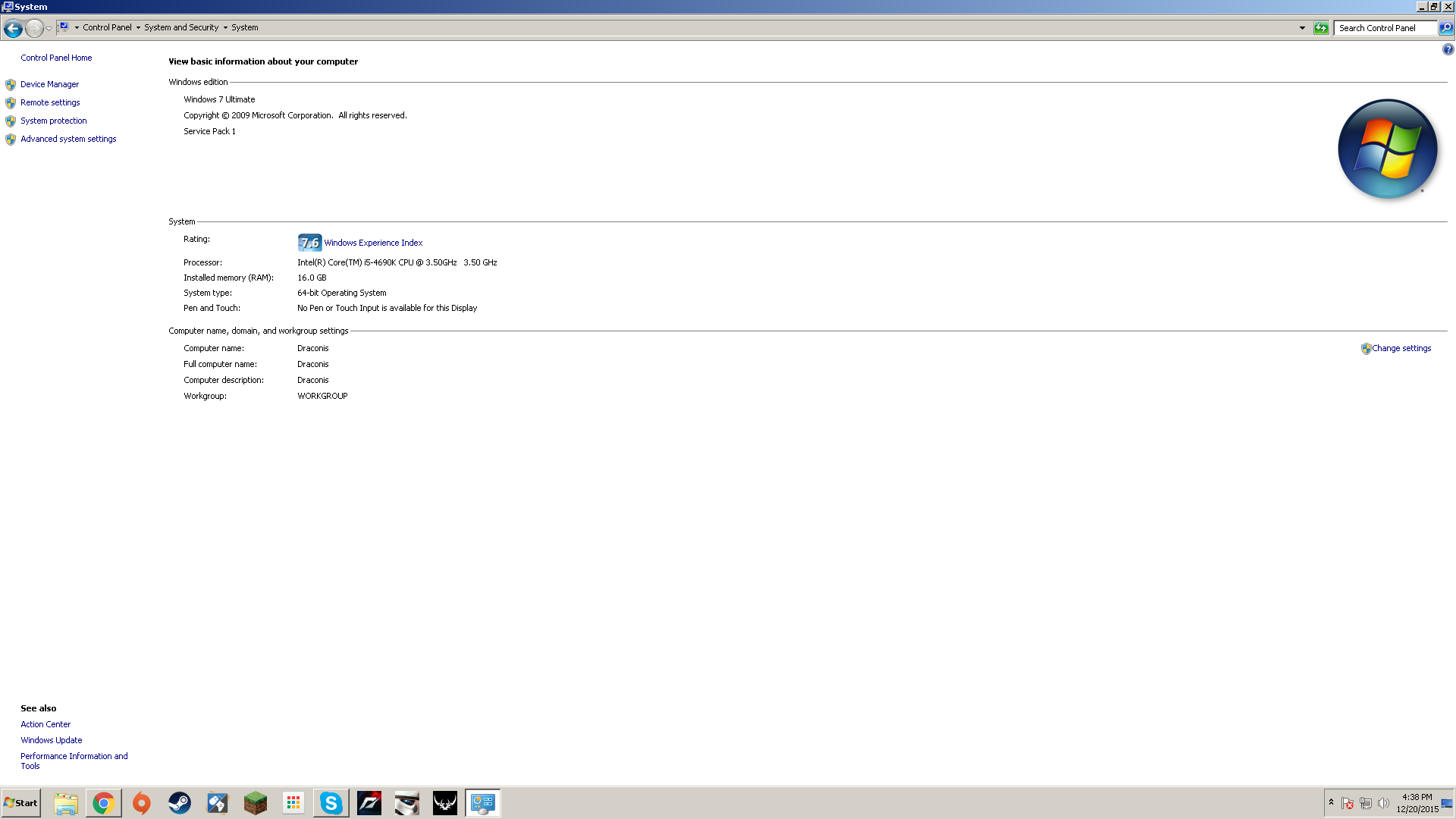1456x819 pixels.
Task: Open Windows Update under See also
Action: click(52, 740)
